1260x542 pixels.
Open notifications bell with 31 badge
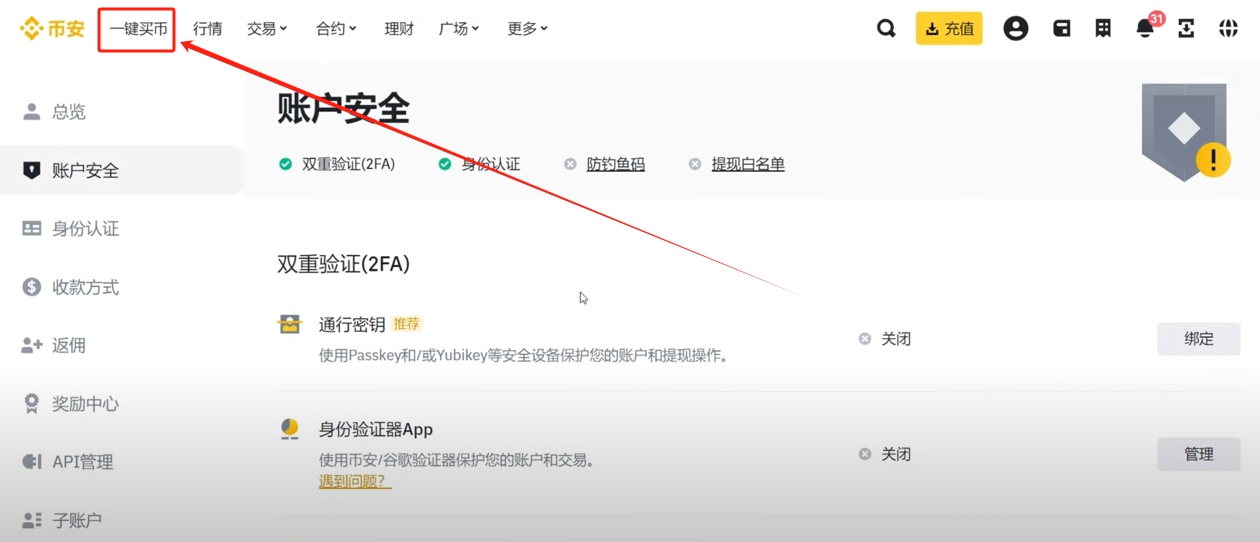pos(1147,27)
